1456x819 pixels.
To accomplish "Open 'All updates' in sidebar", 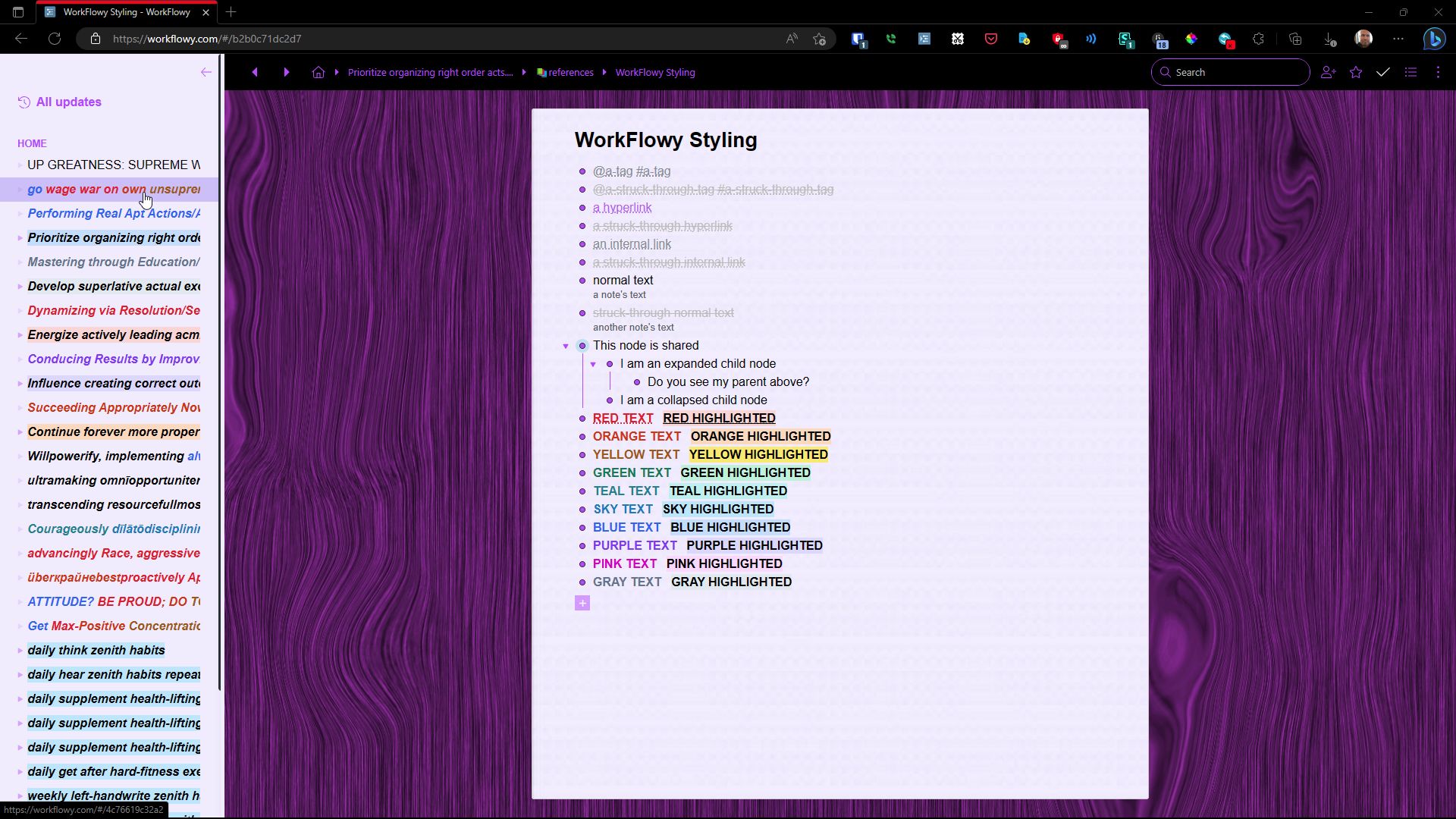I will tap(68, 102).
